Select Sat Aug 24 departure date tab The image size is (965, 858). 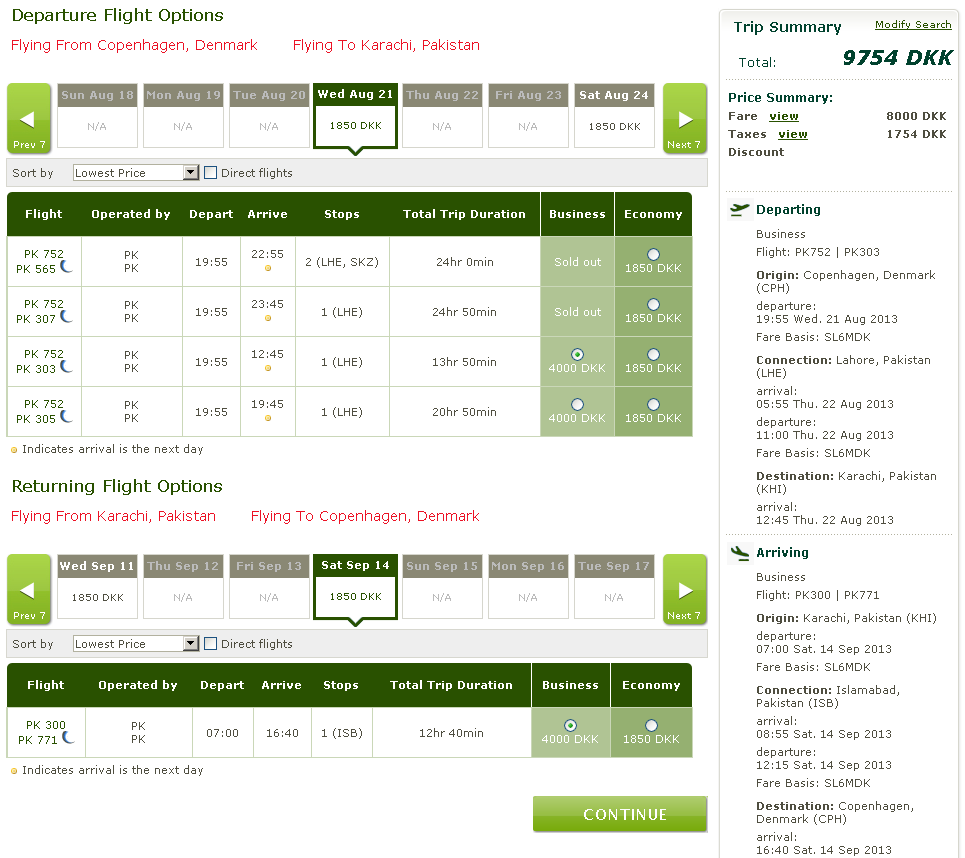(614, 116)
